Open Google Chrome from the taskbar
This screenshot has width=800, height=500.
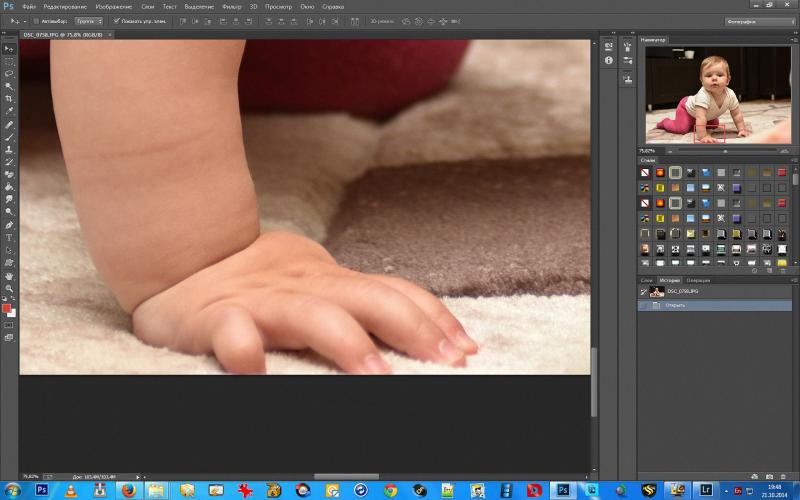391,491
